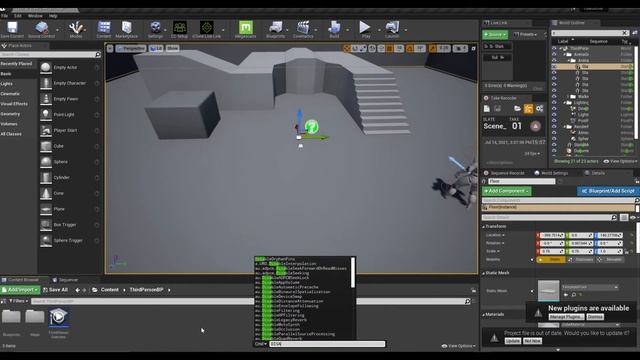The height and width of the screenshot is (360, 640).
Task: Click the orange Take Recorder review icon
Action: click(529, 109)
